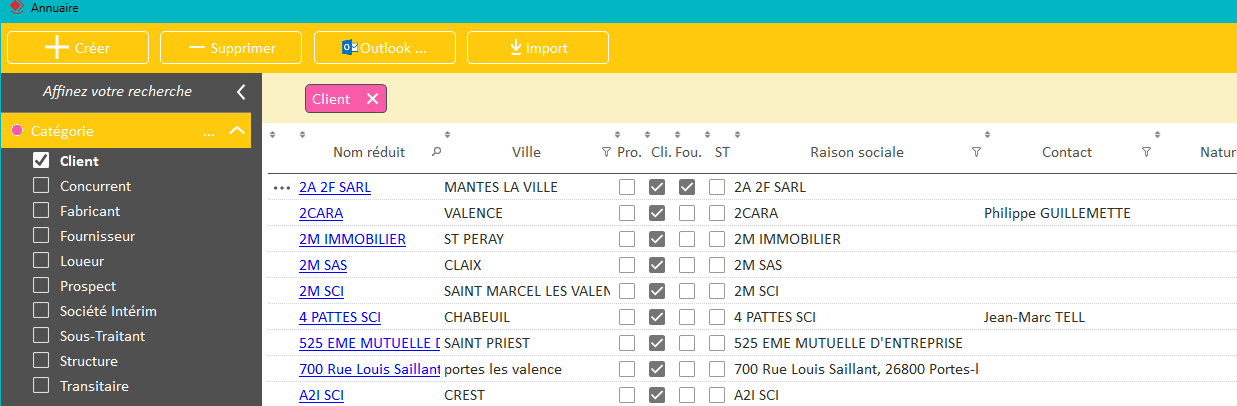The image size is (1237, 406).
Task: Sort by the Raison sociale sort arrows
Action: point(737,134)
